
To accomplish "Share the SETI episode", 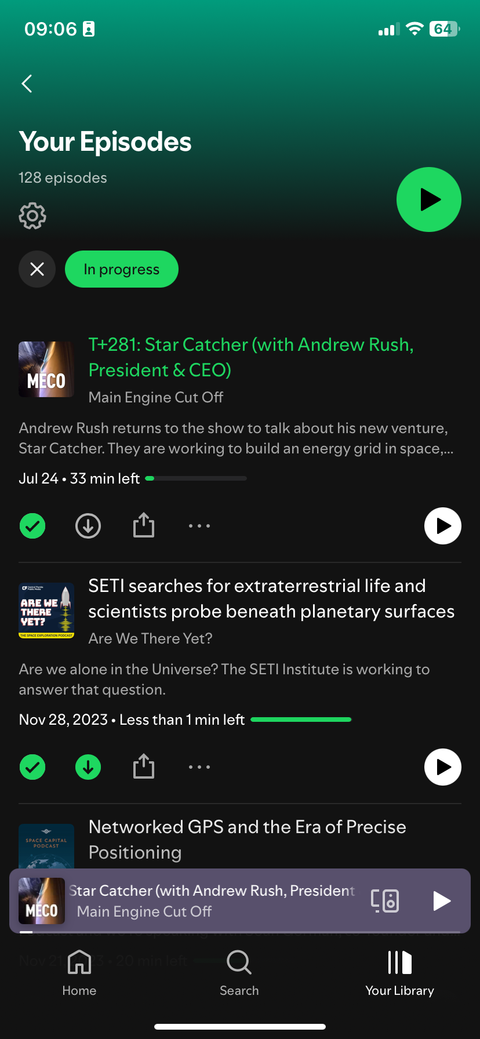I will pos(143,767).
